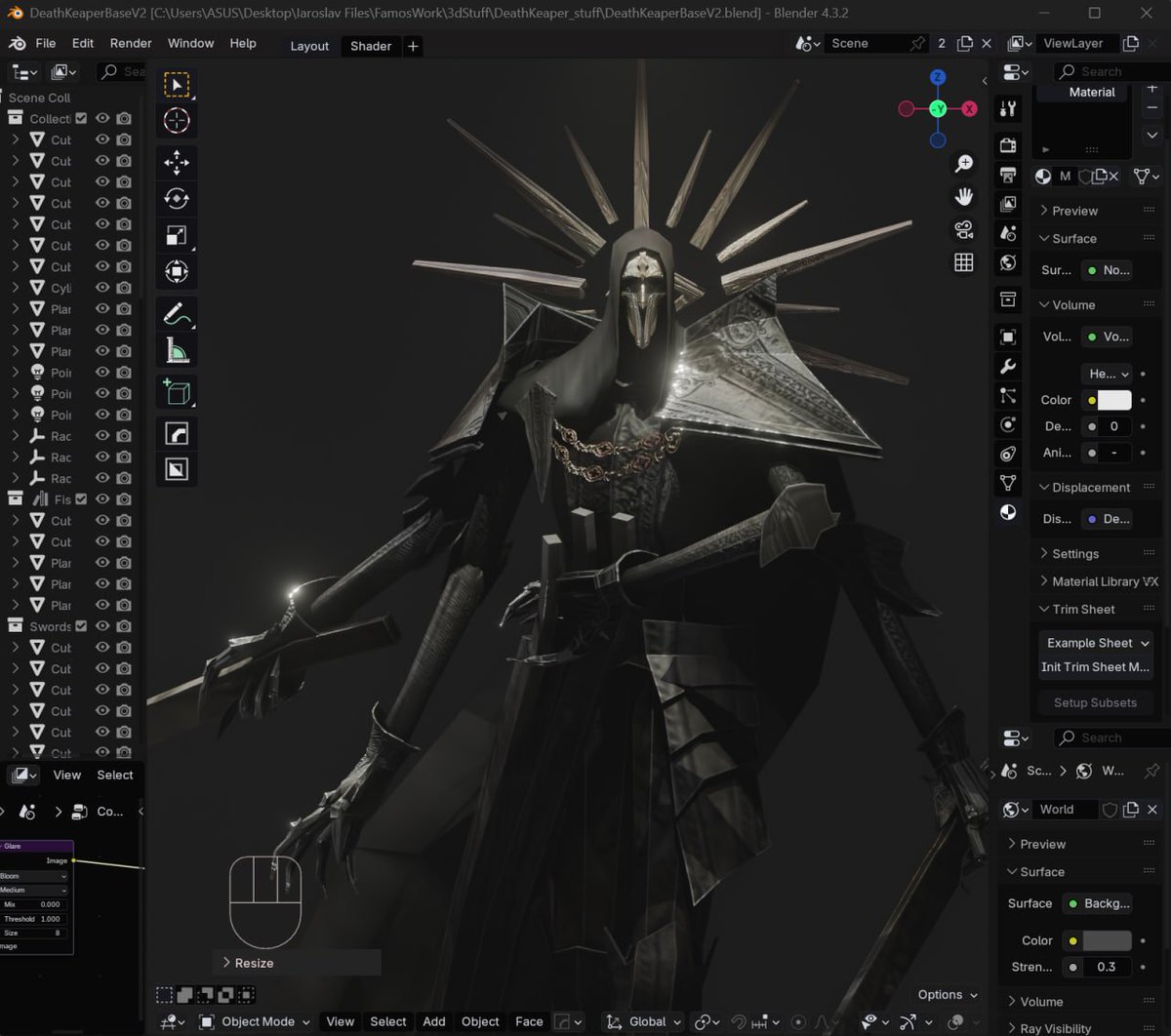Choose the Annotate pencil tool
Screen dimensions: 1171x1036
pos(177,314)
